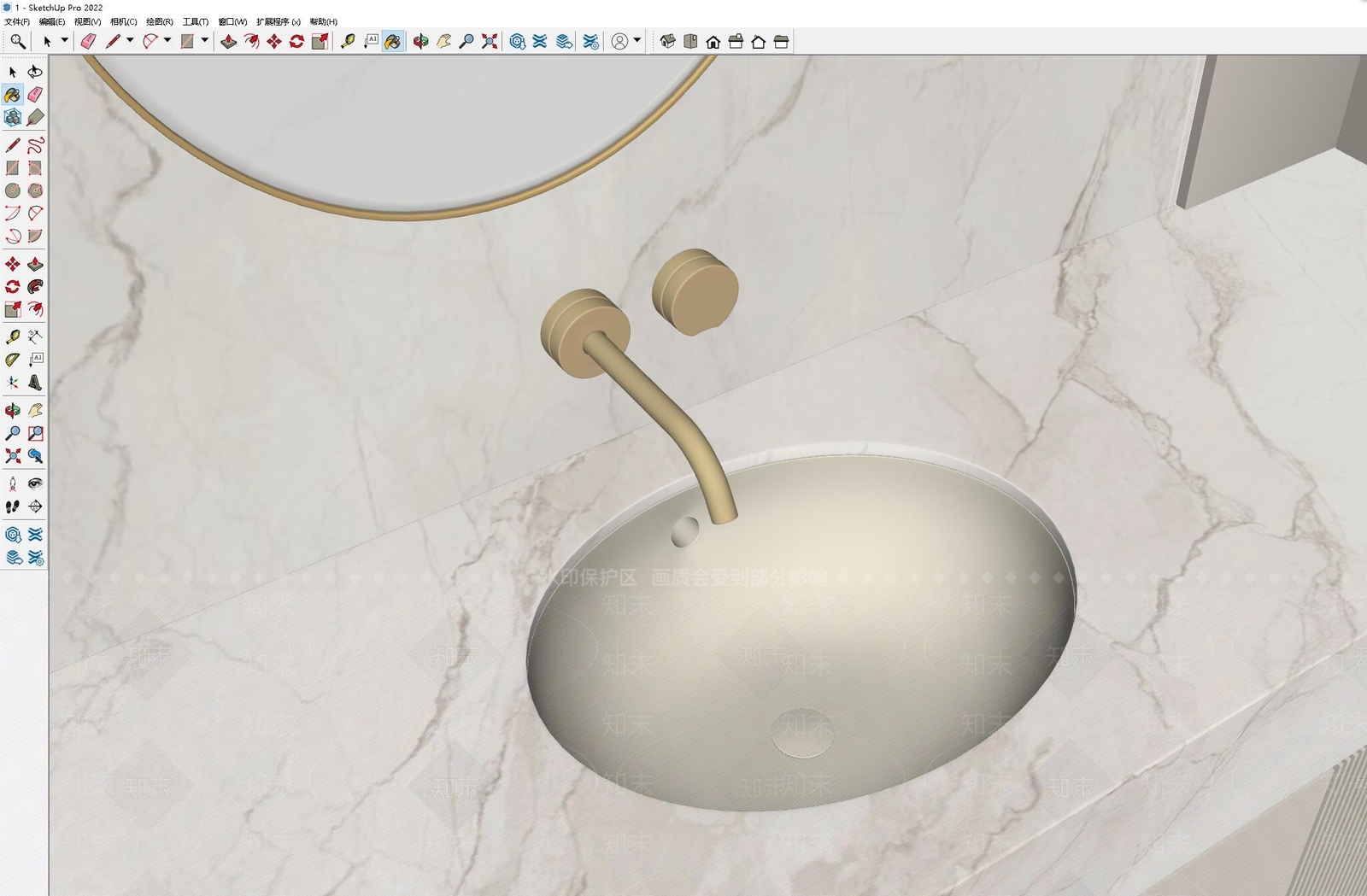Select the 3D Text tool
Viewport: 1367px width, 896px height.
click(x=35, y=382)
